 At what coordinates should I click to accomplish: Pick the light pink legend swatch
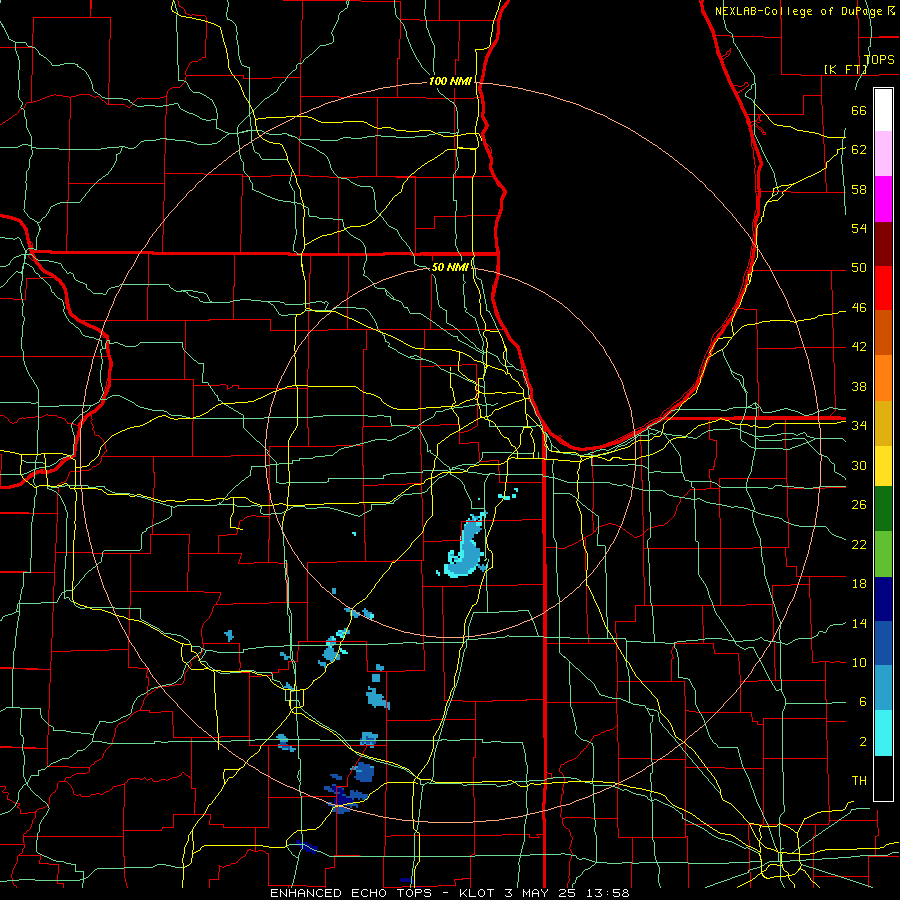click(x=883, y=154)
